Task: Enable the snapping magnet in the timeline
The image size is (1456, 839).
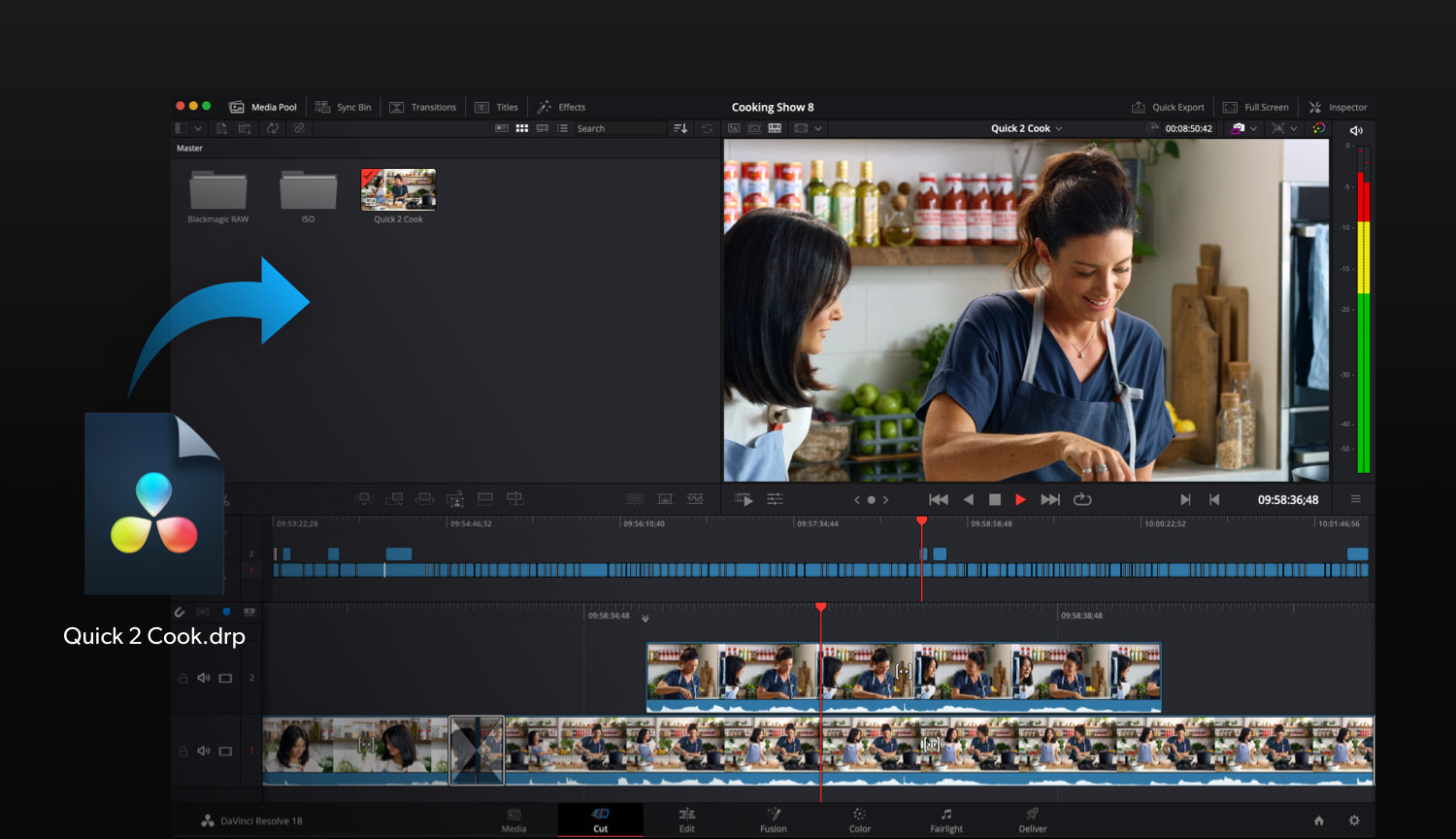Action: pos(180,612)
